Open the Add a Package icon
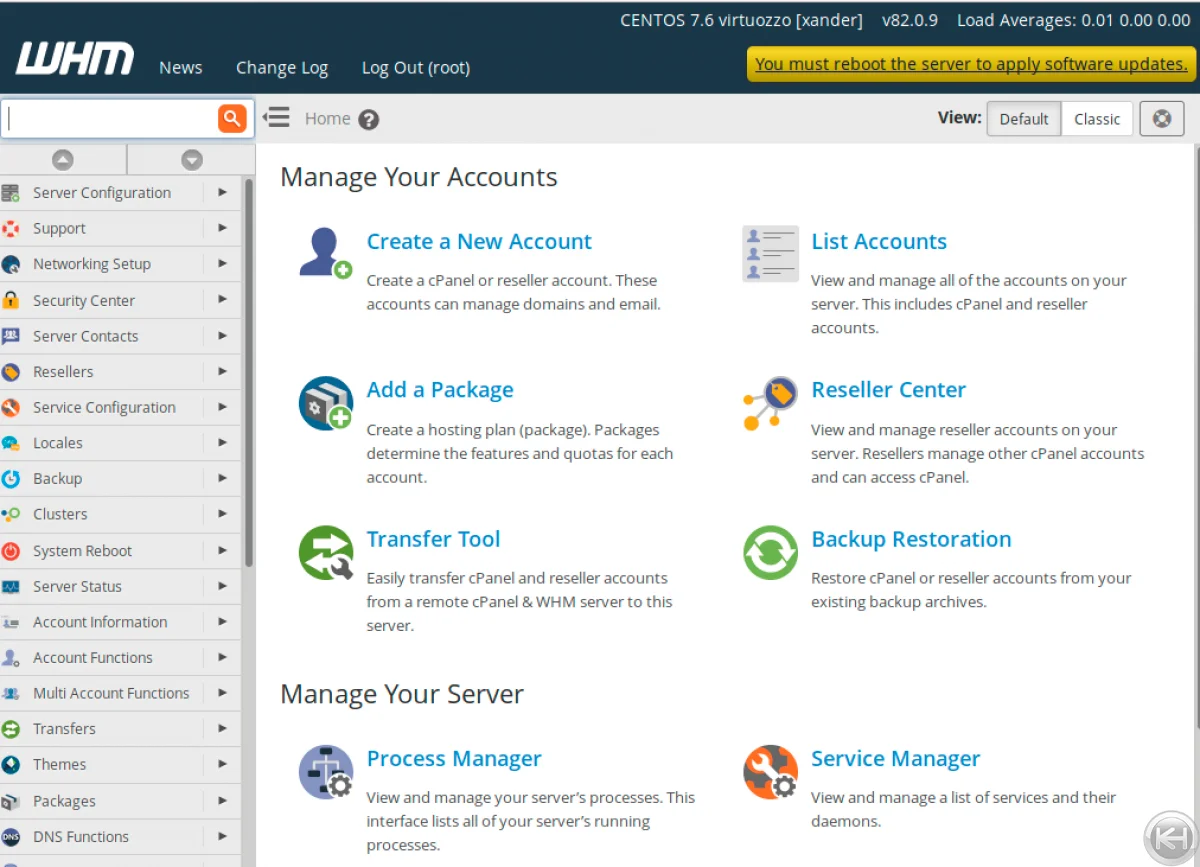 click(325, 403)
